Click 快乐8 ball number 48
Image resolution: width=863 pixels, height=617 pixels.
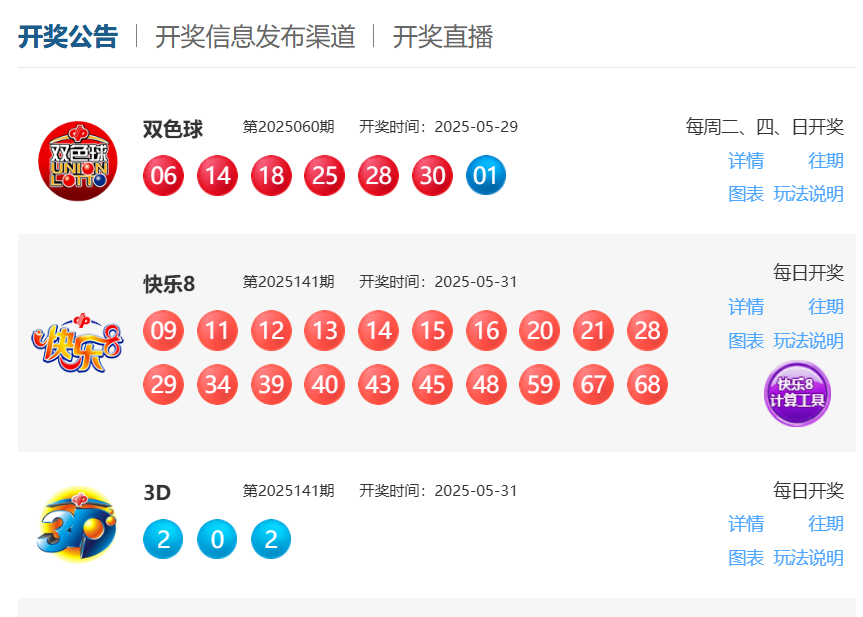click(x=486, y=384)
